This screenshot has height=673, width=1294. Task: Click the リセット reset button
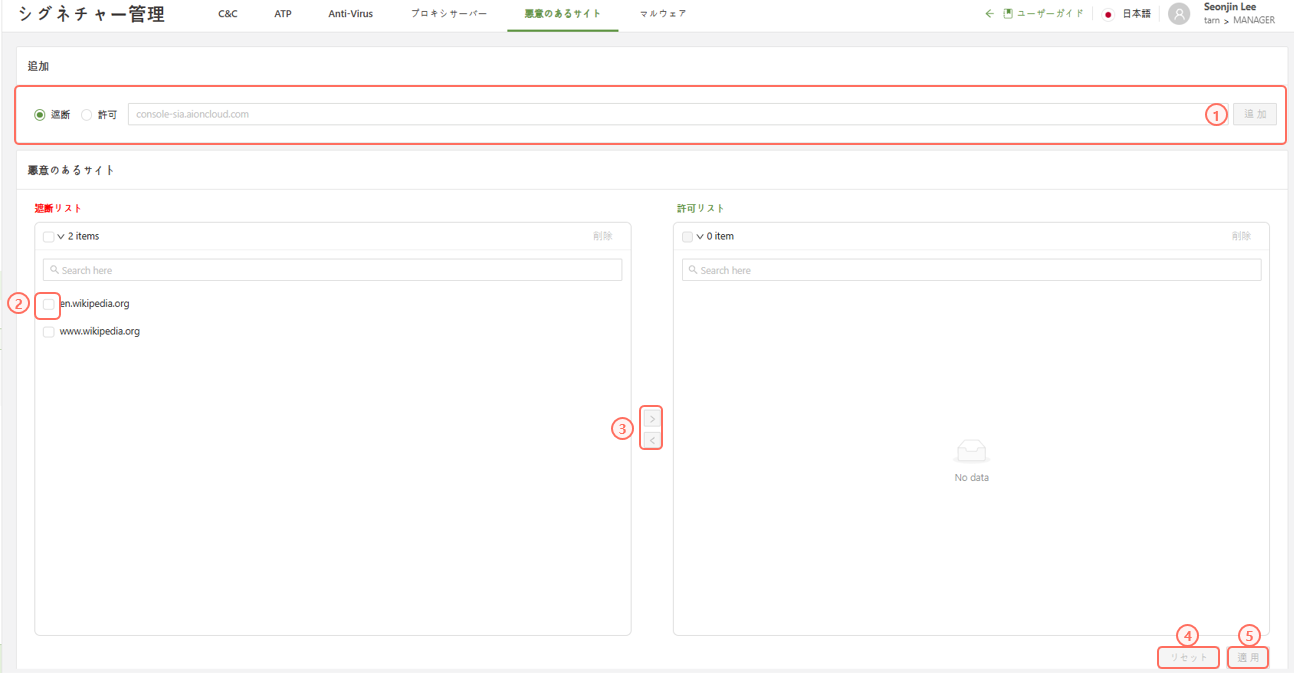1188,658
